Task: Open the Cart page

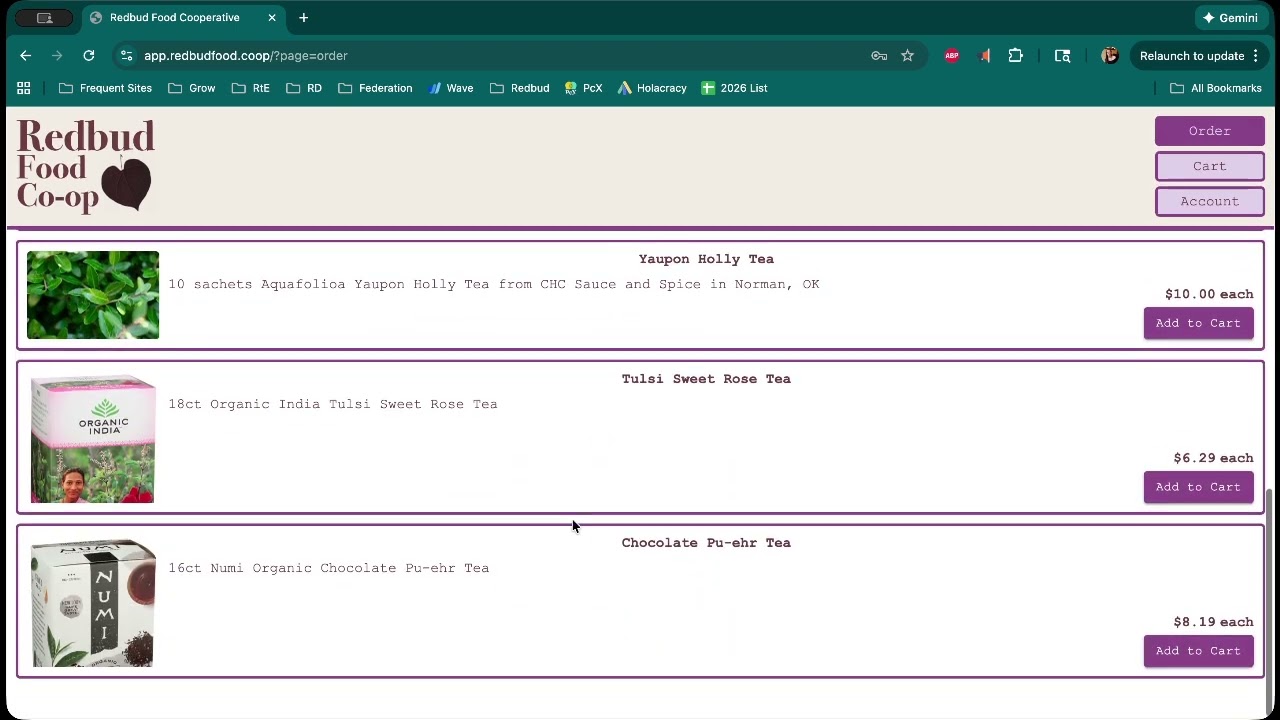Action: click(1209, 166)
